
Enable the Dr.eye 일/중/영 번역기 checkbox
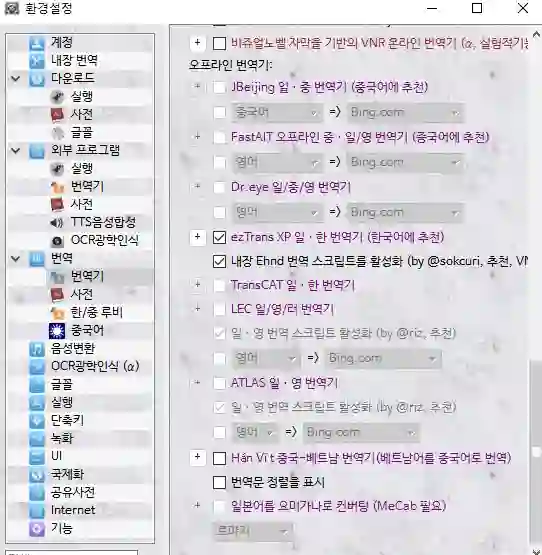tap(219, 188)
